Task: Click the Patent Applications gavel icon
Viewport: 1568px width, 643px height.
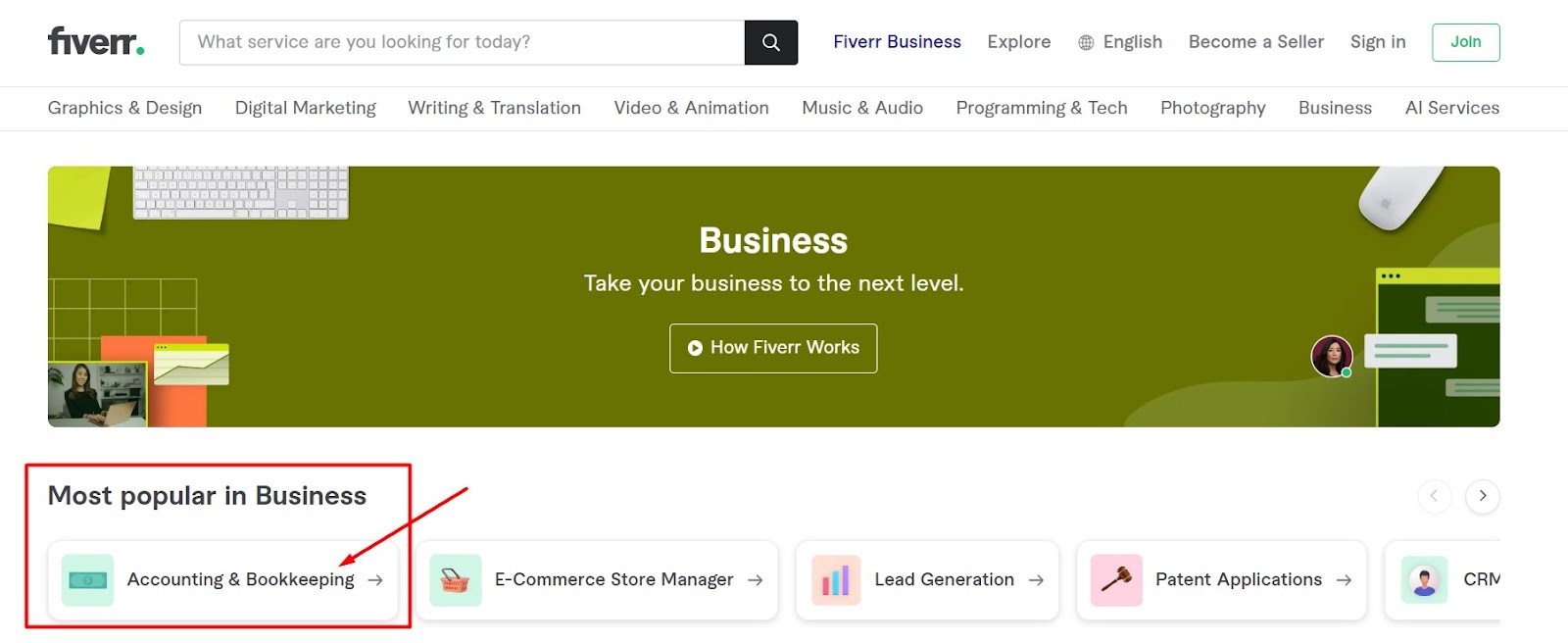Action: point(1116,580)
